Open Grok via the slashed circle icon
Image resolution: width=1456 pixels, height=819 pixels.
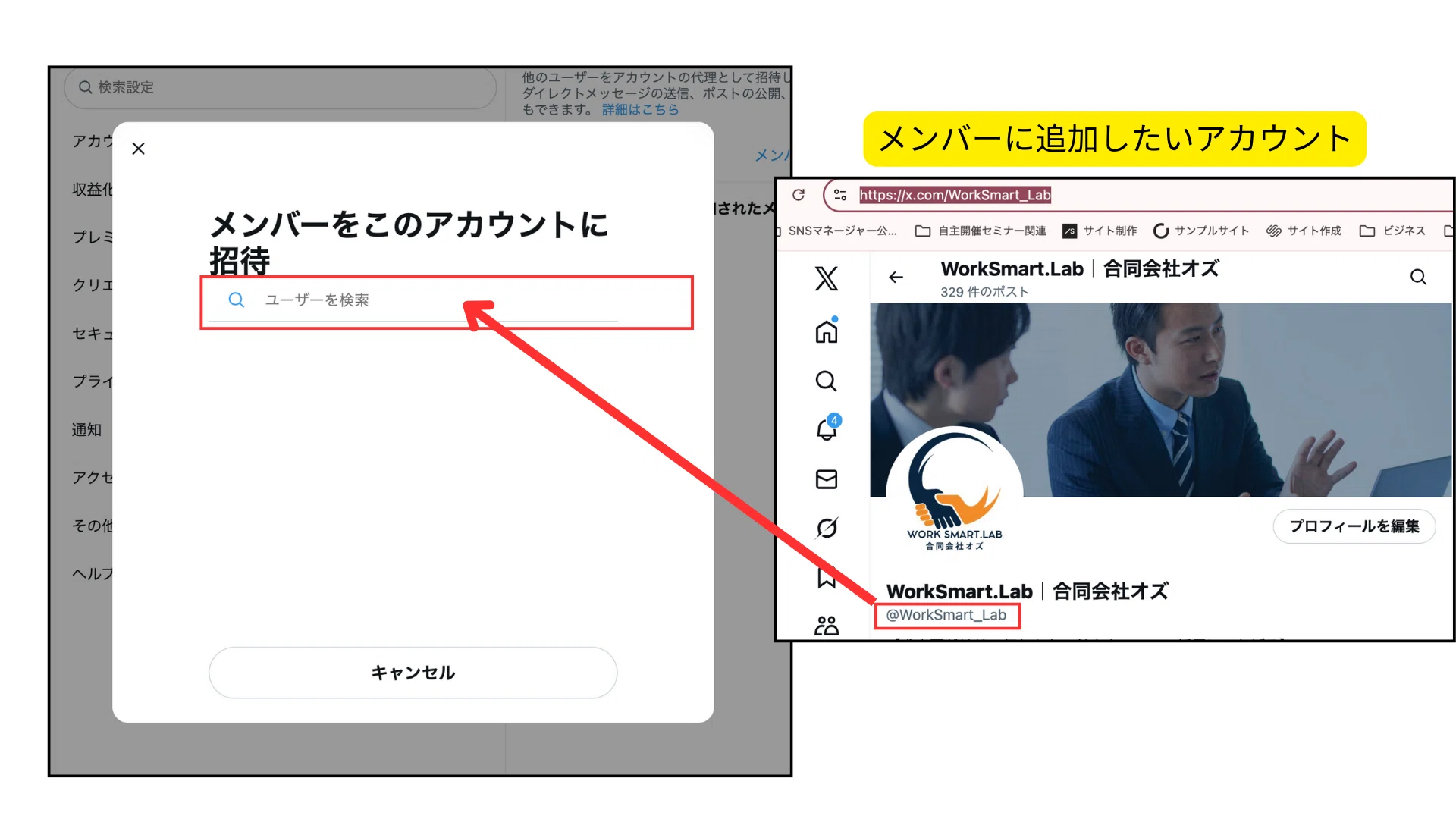(827, 528)
